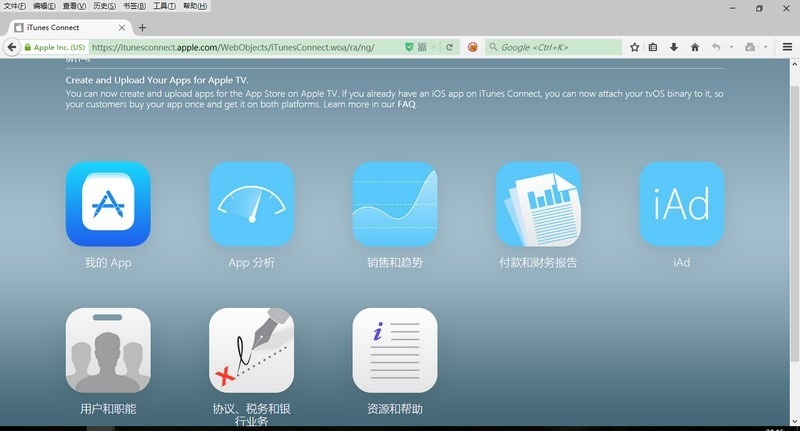
Task: Click the bookmark star icon
Action: 634,47
